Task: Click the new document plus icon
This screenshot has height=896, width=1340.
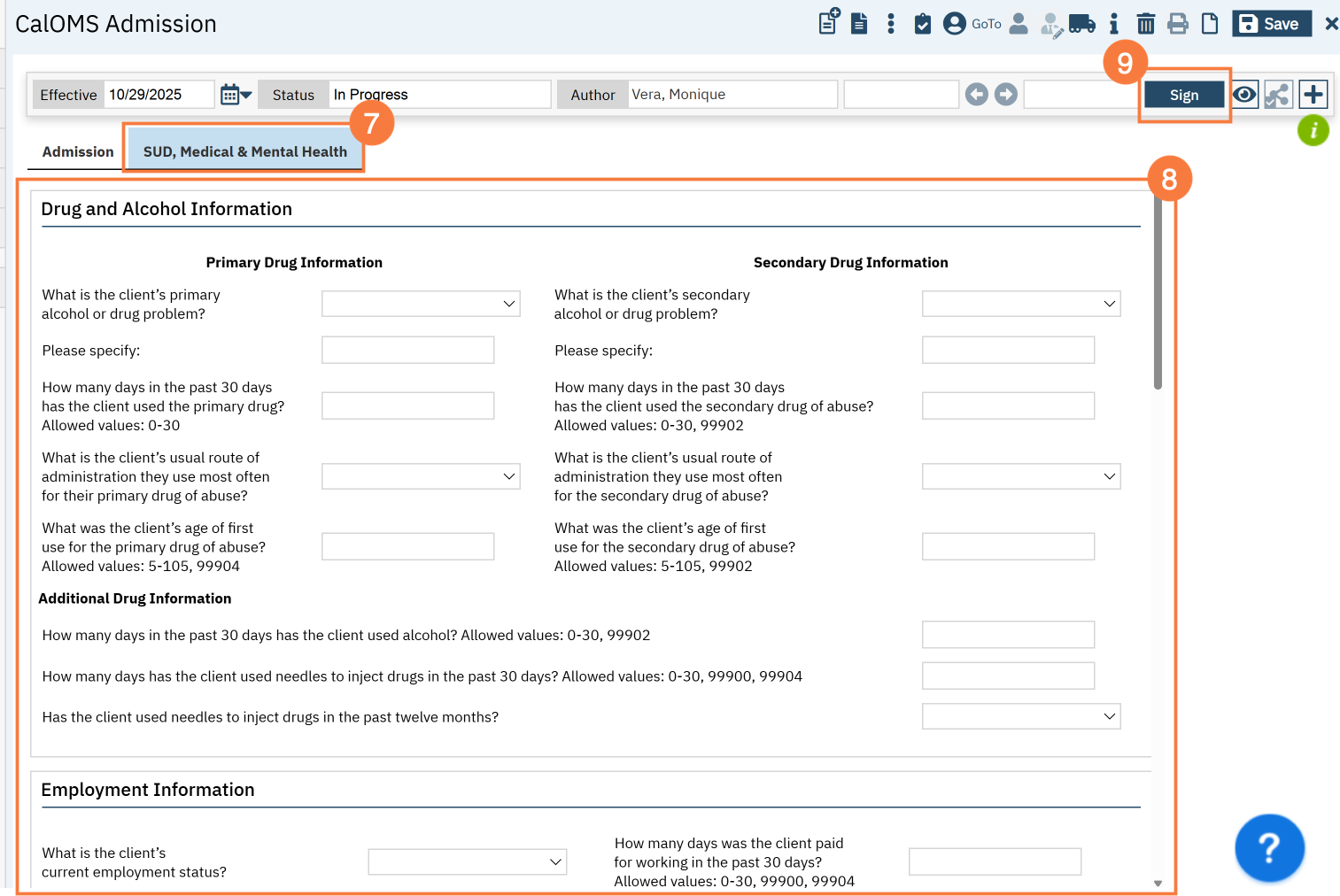Action: (828, 22)
